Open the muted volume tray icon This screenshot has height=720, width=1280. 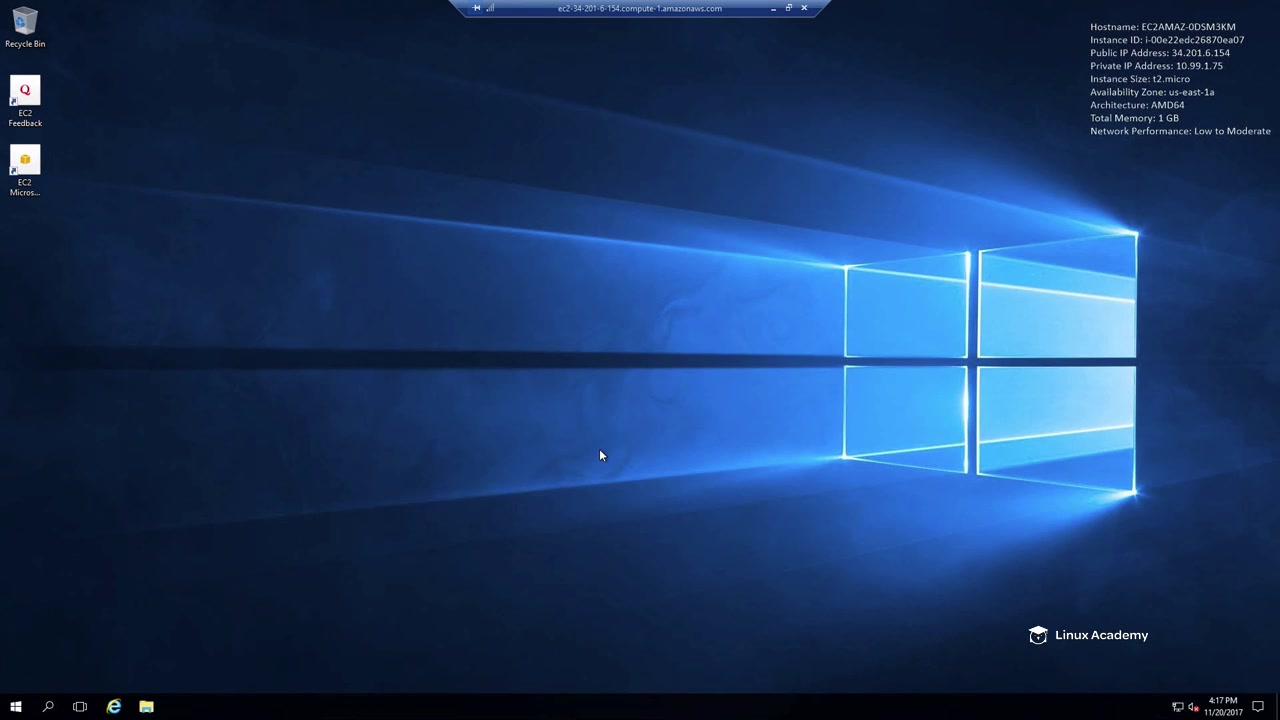click(1193, 708)
